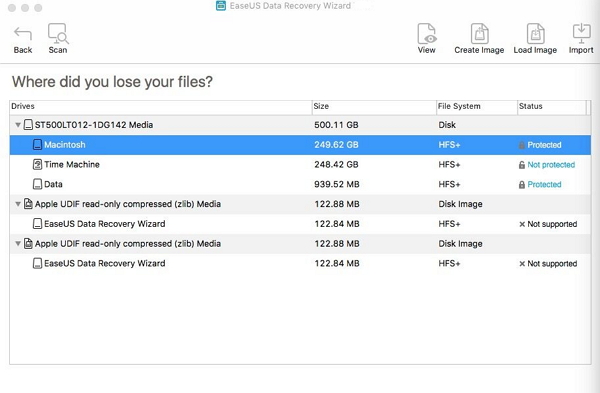Viewport: 600px width, 393px height.
Task: Click the second EaseUS Data Recovery Wizard volume icon
Action: pyautogui.click(x=37, y=264)
